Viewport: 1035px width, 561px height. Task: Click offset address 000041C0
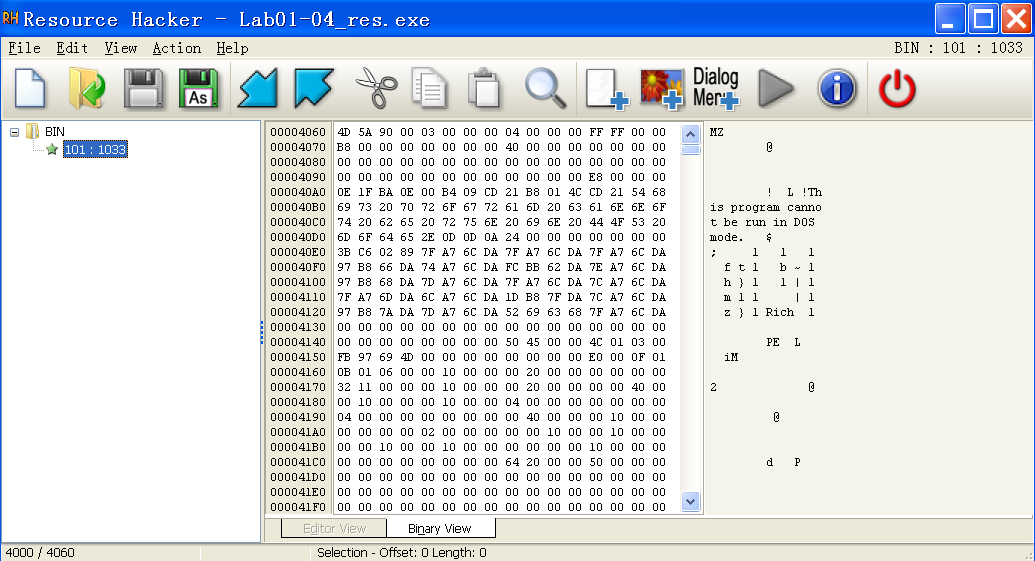click(298, 462)
